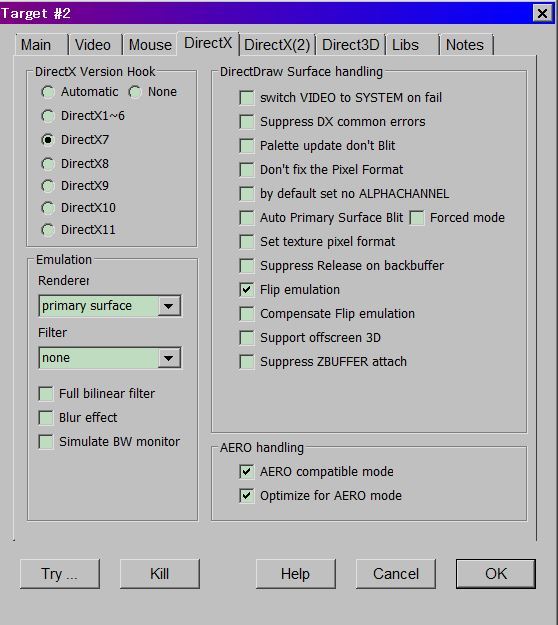Select the DirectX tab
Image resolution: width=558 pixels, height=625 pixels.
[x=208, y=43]
